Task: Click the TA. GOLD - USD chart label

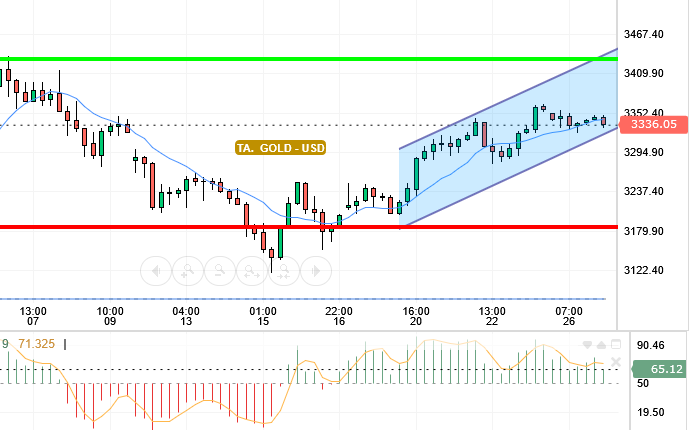Action: coord(281,148)
